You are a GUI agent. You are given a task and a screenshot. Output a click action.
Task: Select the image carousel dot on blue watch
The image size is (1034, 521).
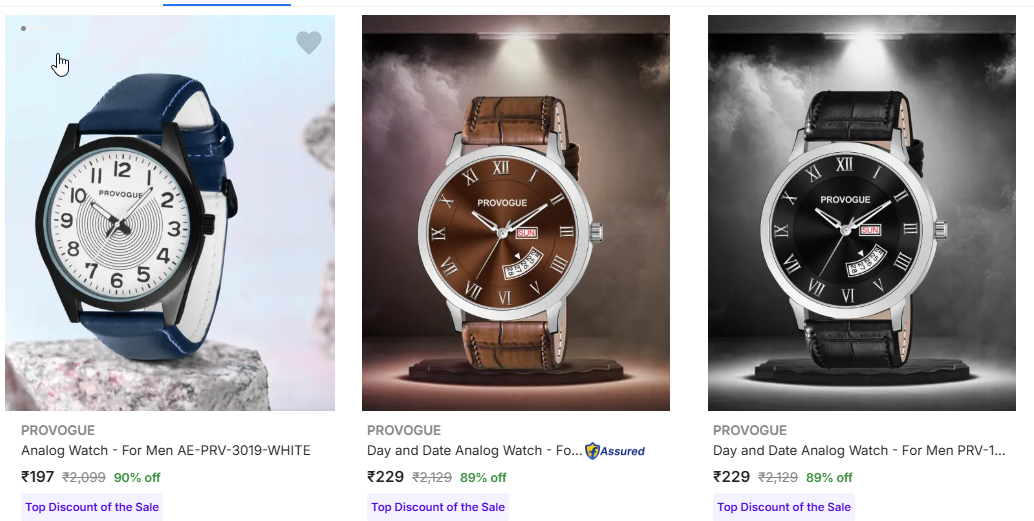point(23,29)
